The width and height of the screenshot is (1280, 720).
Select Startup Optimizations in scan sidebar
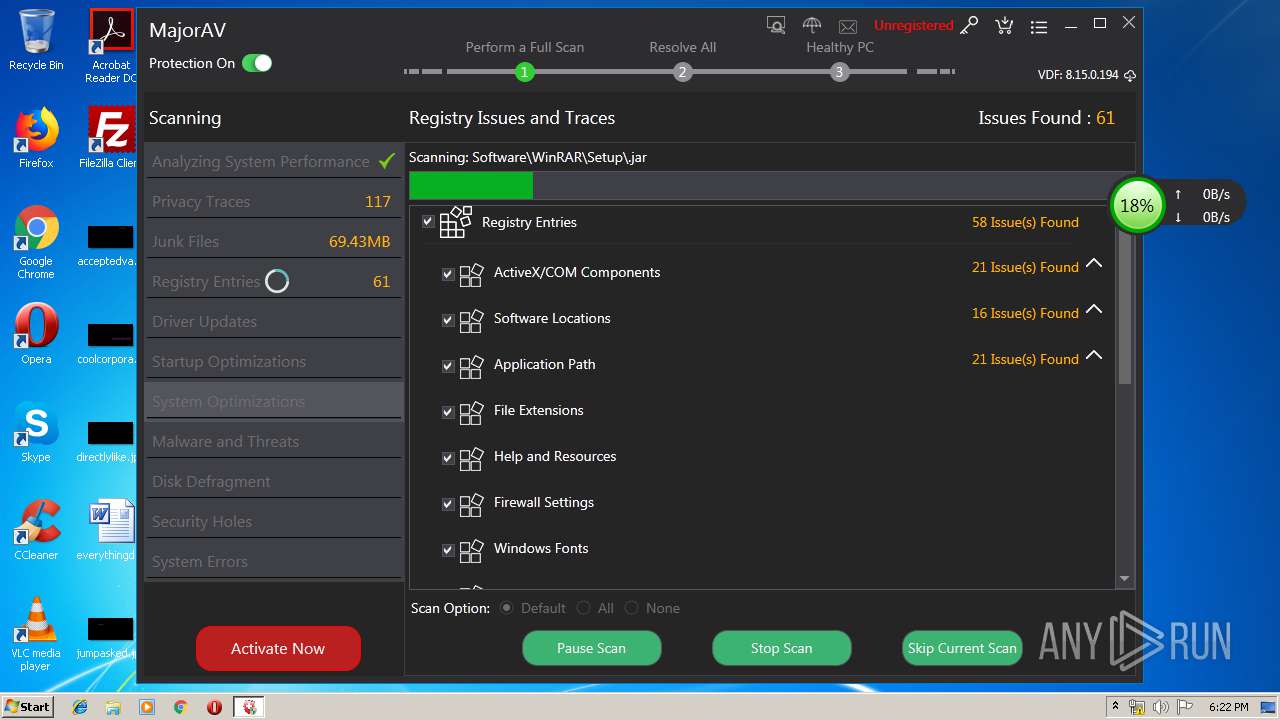[273, 361]
